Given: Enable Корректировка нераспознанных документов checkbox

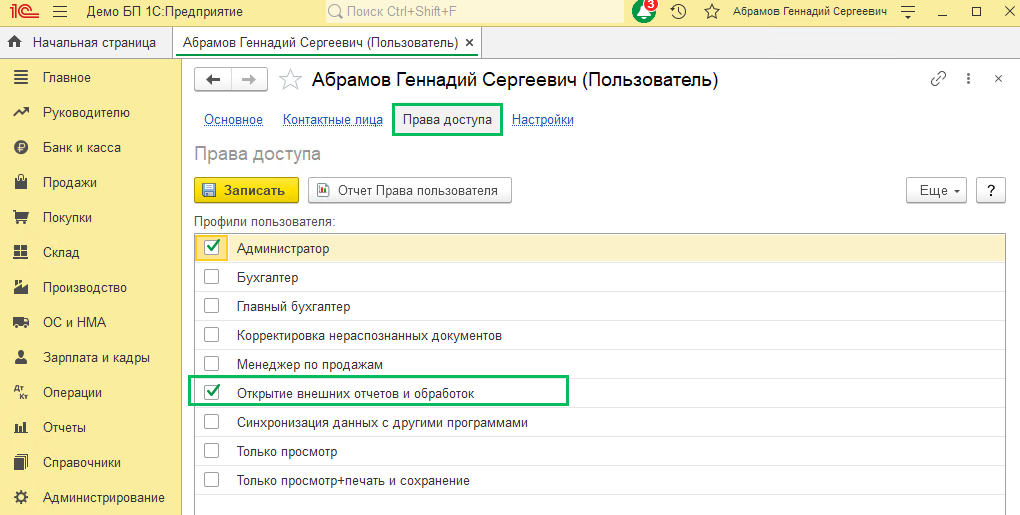Looking at the screenshot, I should click(x=211, y=335).
